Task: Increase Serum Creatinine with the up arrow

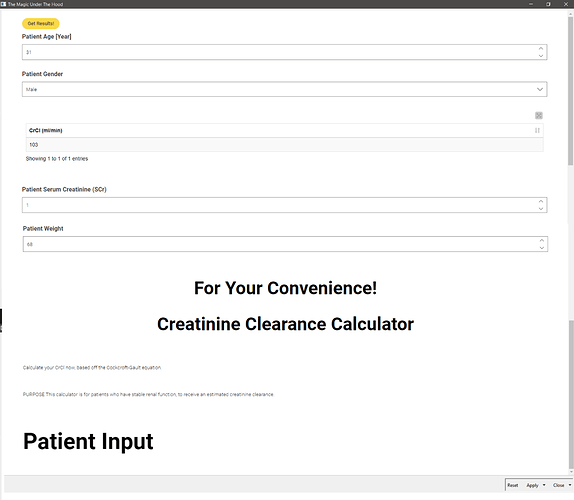Action: (x=541, y=201)
